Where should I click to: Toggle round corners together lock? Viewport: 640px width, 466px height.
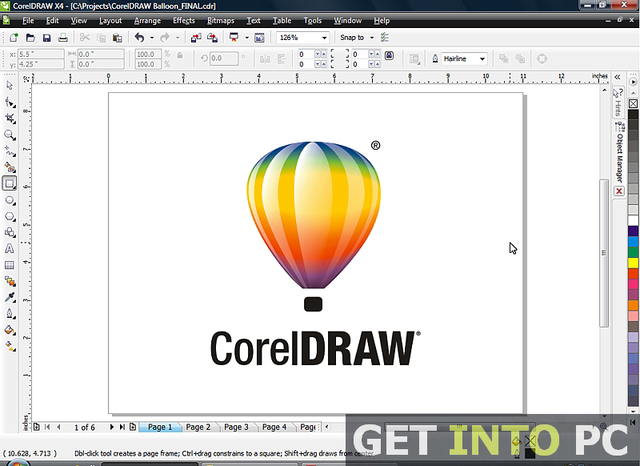(x=389, y=55)
